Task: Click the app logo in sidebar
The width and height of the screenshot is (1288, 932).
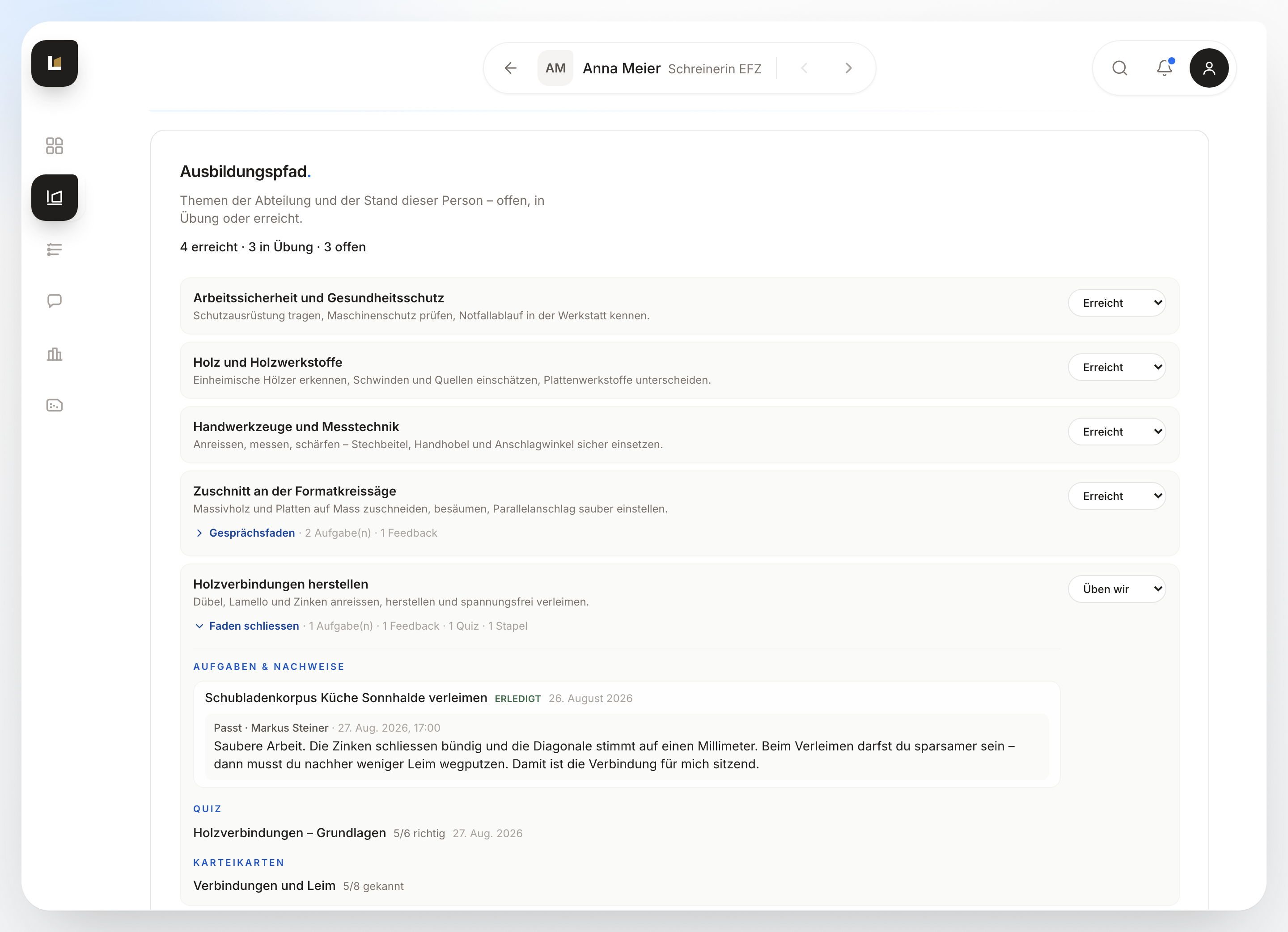Action: tap(55, 63)
